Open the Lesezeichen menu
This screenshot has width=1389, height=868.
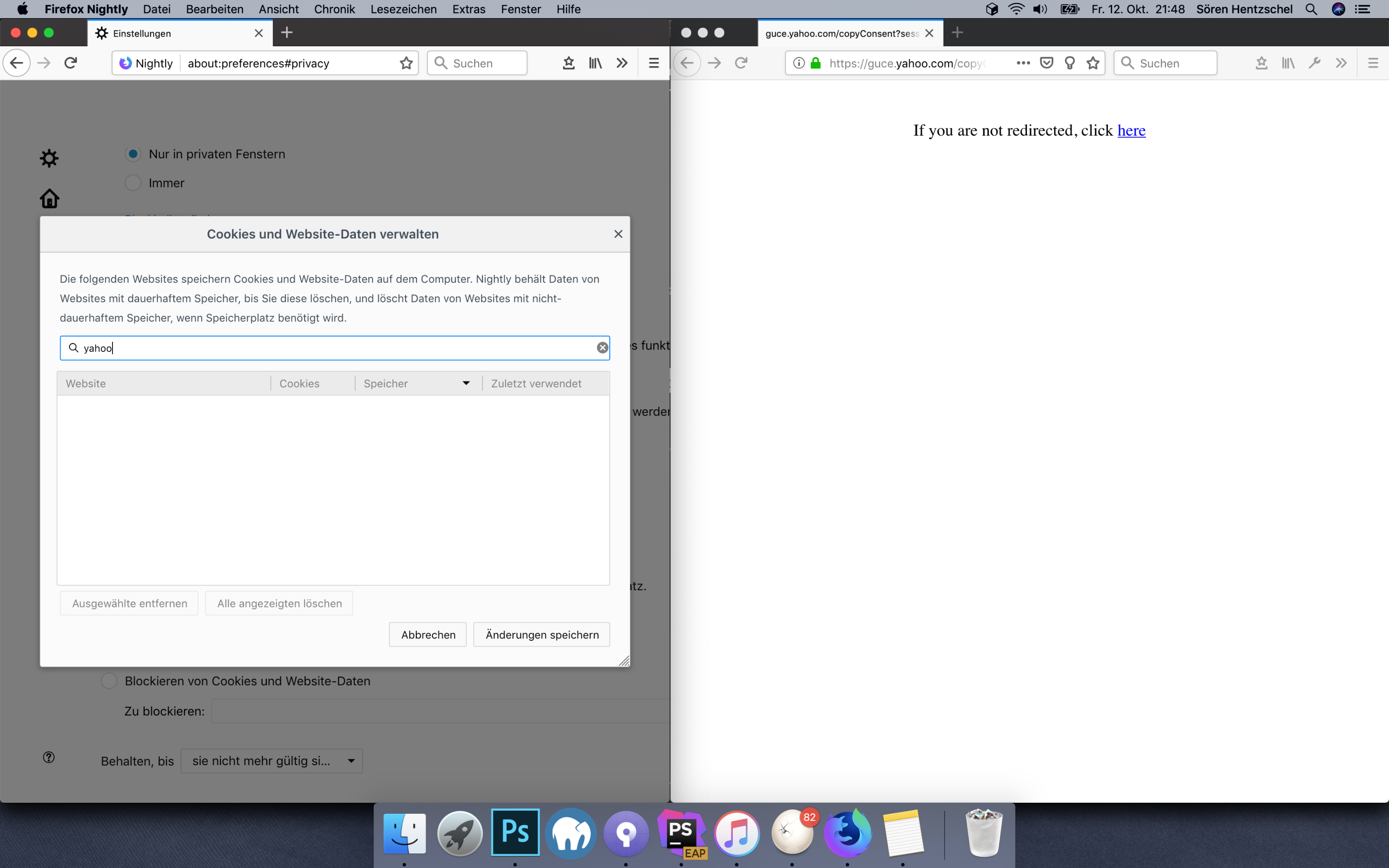tap(403, 9)
